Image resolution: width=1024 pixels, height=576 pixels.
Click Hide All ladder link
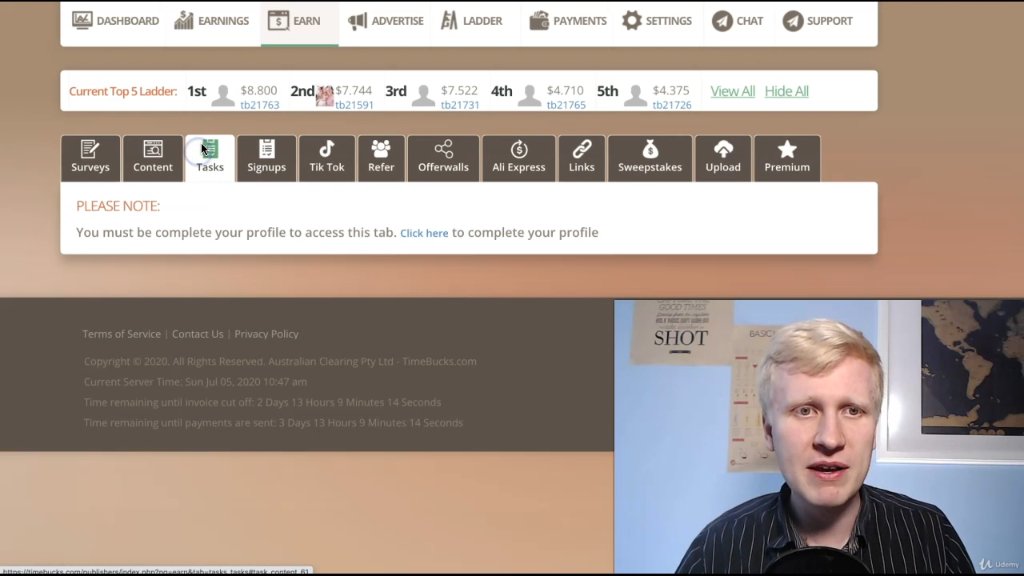coord(786,91)
